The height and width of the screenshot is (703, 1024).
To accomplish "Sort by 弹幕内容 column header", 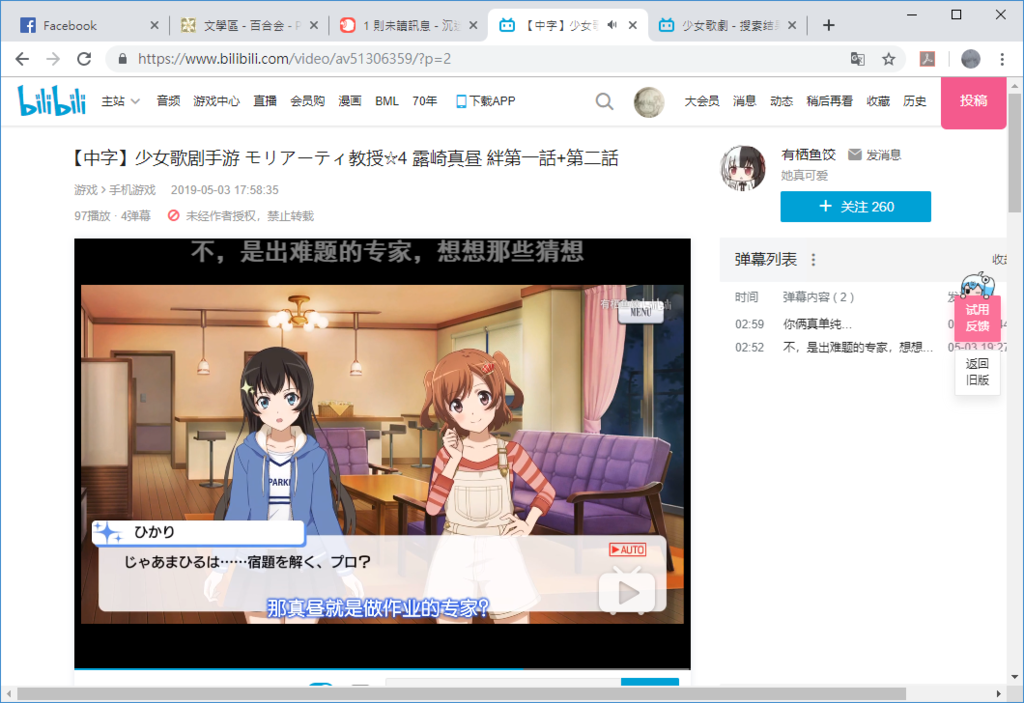I will pyautogui.click(x=818, y=297).
